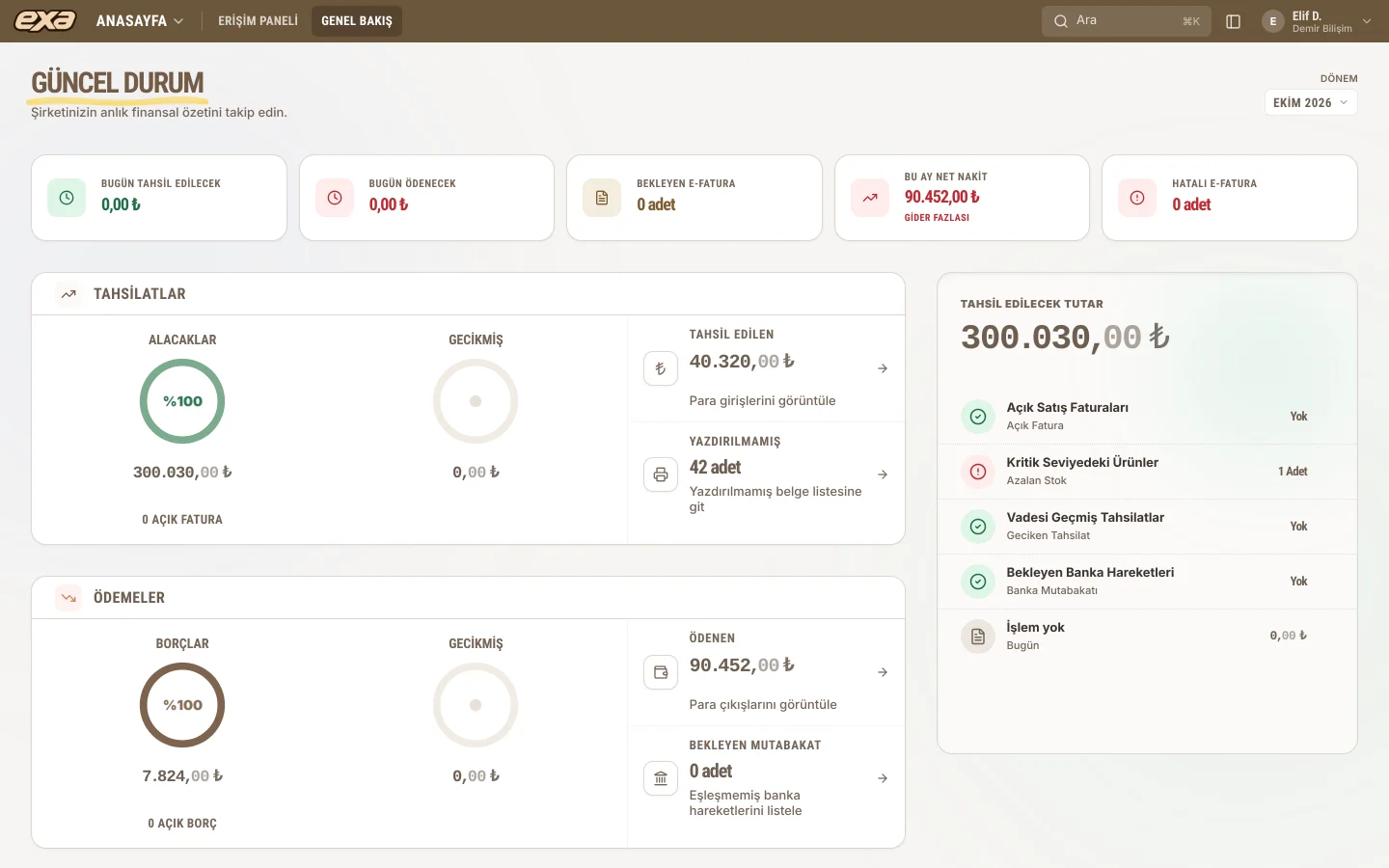The width and height of the screenshot is (1389, 868).
Task: Select the Genel Bakış tab
Action: coord(357,21)
